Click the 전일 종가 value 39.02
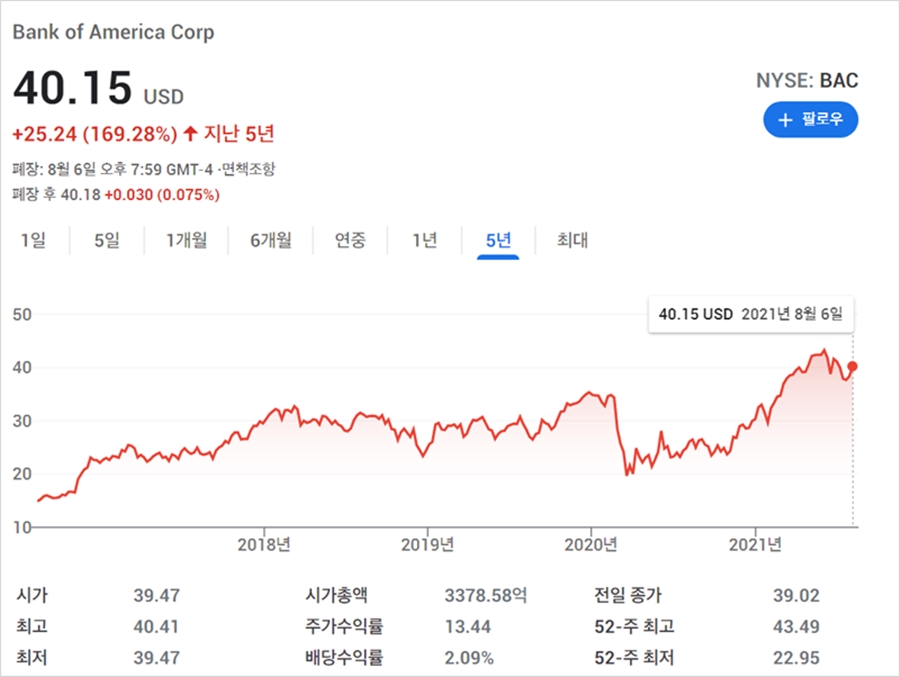Screen dimensions: 900x677 pos(796,595)
